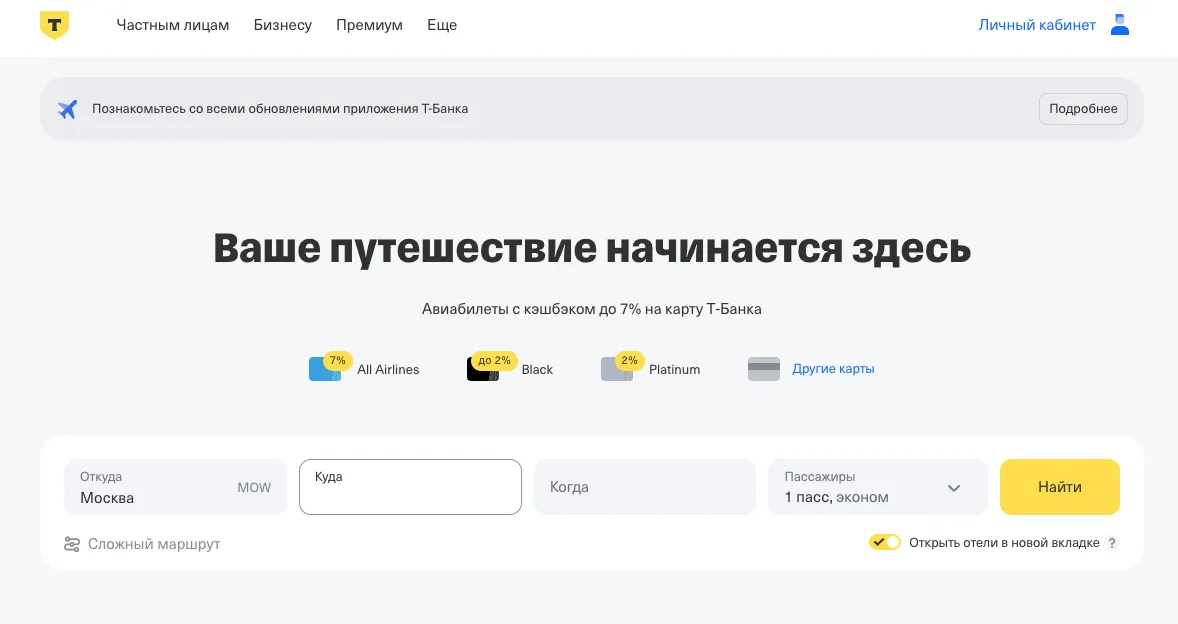Screen dimensions: 1178x624
Task: Click the All Airlines label
Action: click(x=388, y=369)
